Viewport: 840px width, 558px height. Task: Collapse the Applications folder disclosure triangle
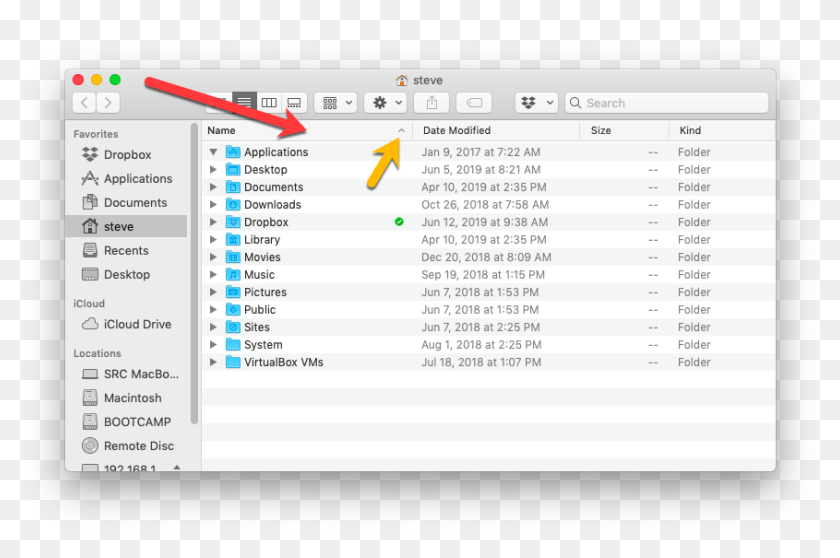coord(213,152)
